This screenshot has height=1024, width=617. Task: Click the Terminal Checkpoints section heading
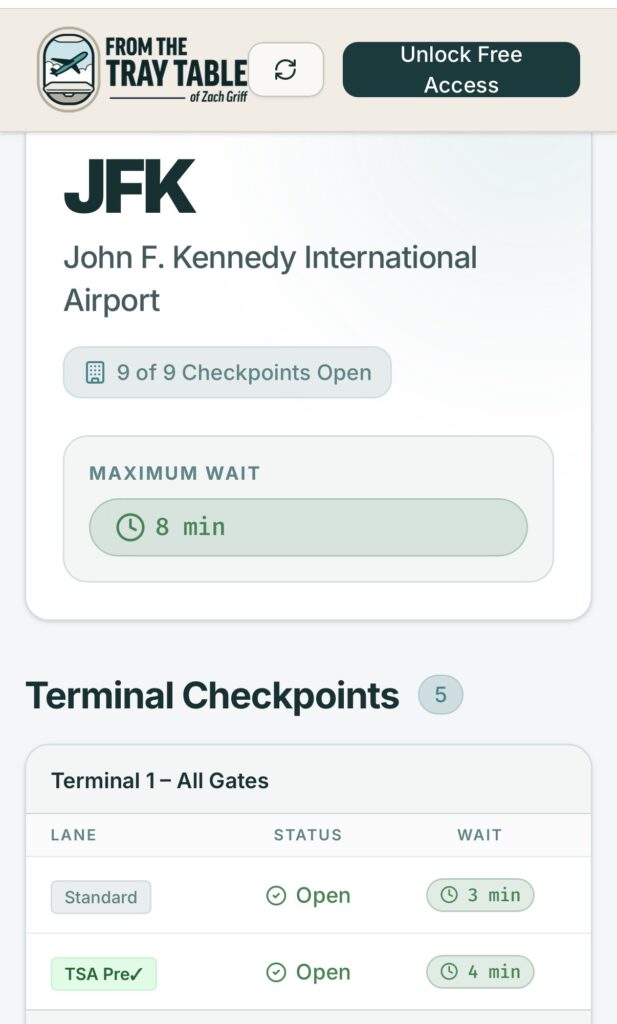tap(212, 696)
